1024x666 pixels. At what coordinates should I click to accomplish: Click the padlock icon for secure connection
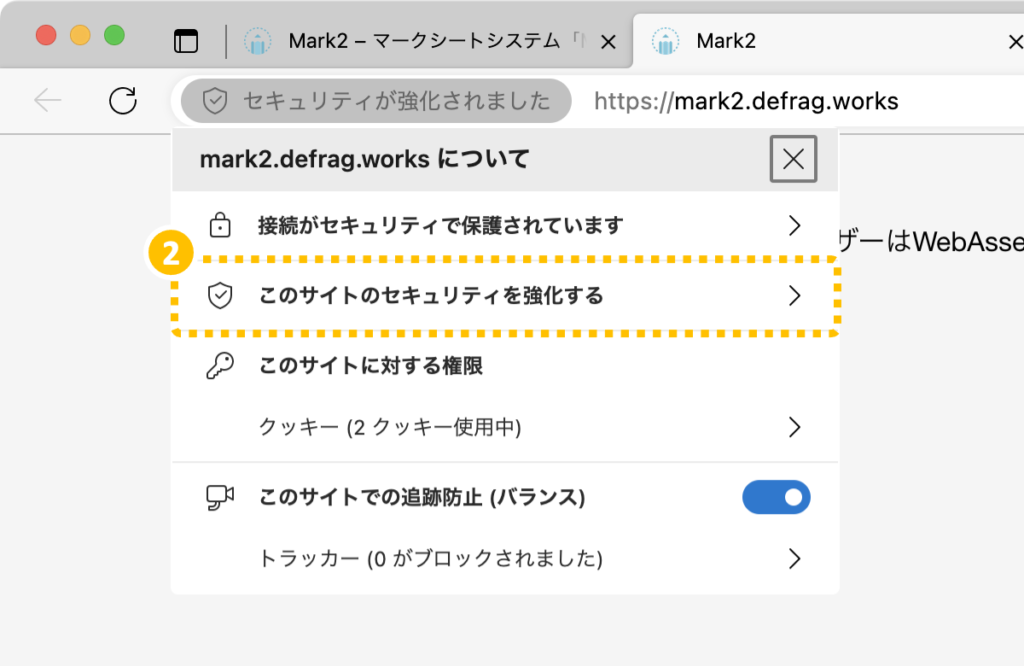220,225
